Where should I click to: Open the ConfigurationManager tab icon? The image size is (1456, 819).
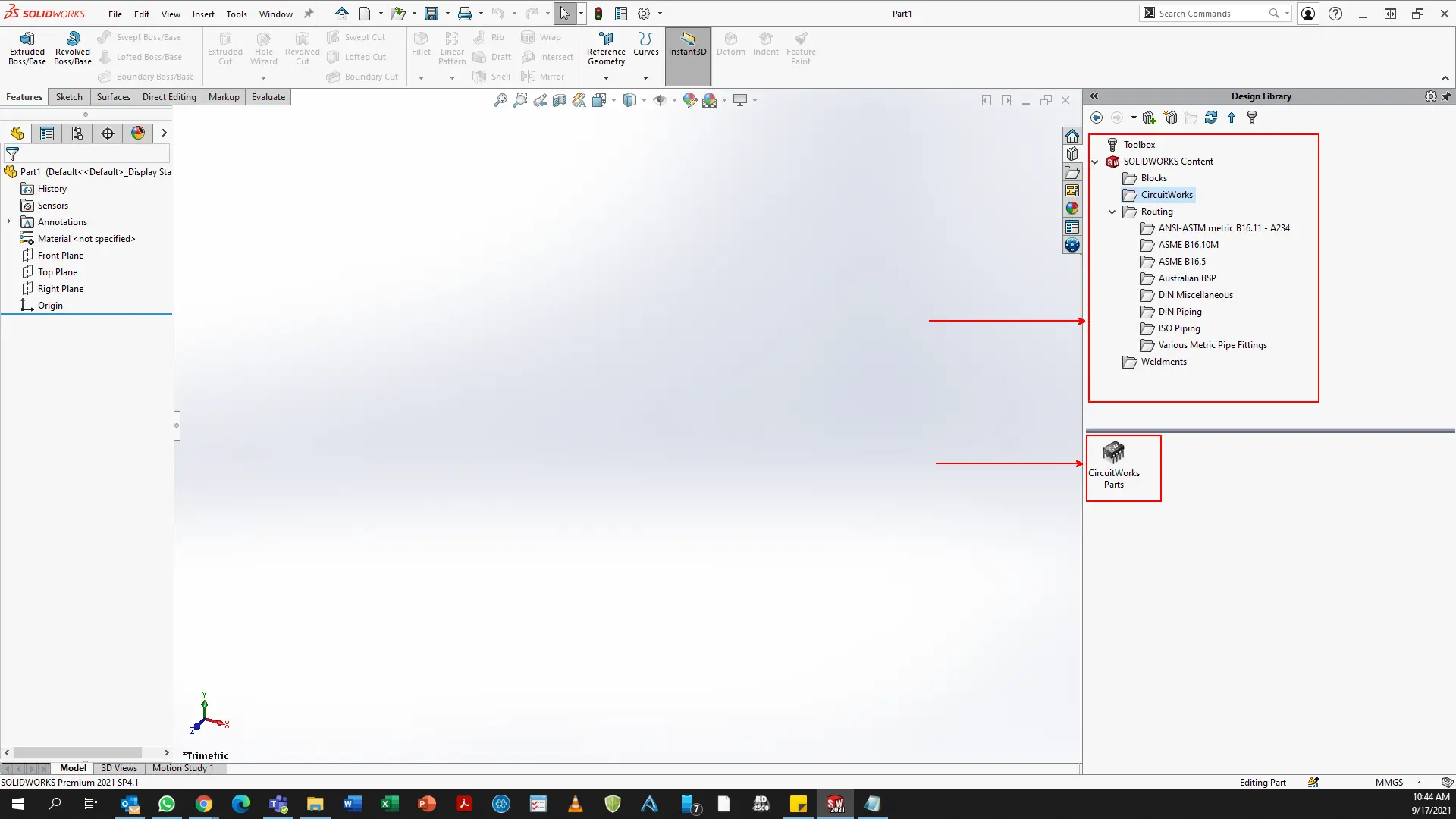(x=77, y=133)
